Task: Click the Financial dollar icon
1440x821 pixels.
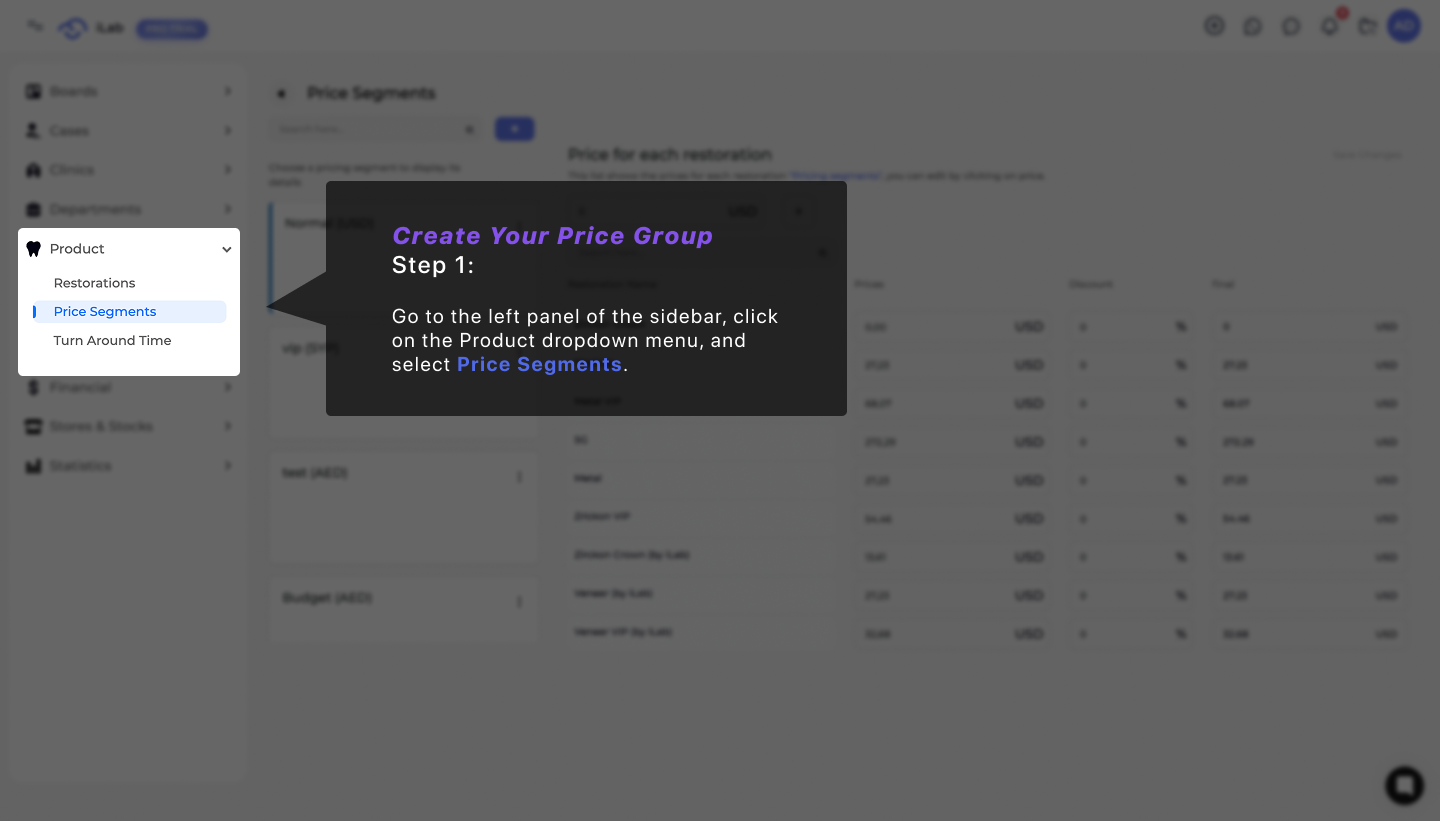Action: tap(33, 387)
